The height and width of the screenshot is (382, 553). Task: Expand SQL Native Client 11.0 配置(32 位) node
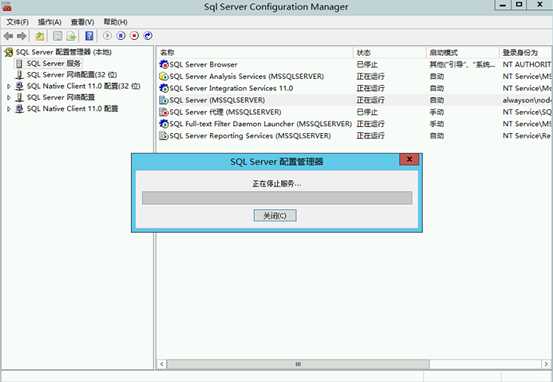pyautogui.click(x=9, y=86)
